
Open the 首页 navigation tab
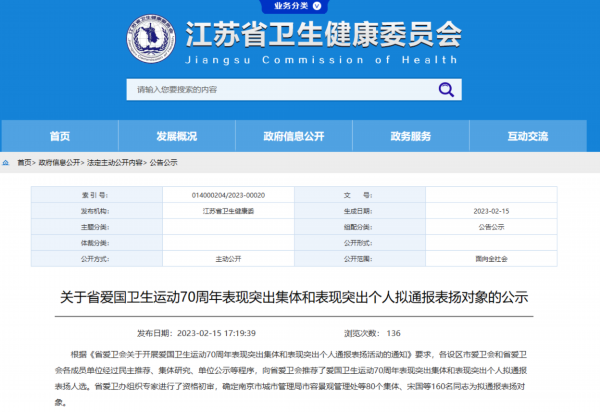pos(60,136)
